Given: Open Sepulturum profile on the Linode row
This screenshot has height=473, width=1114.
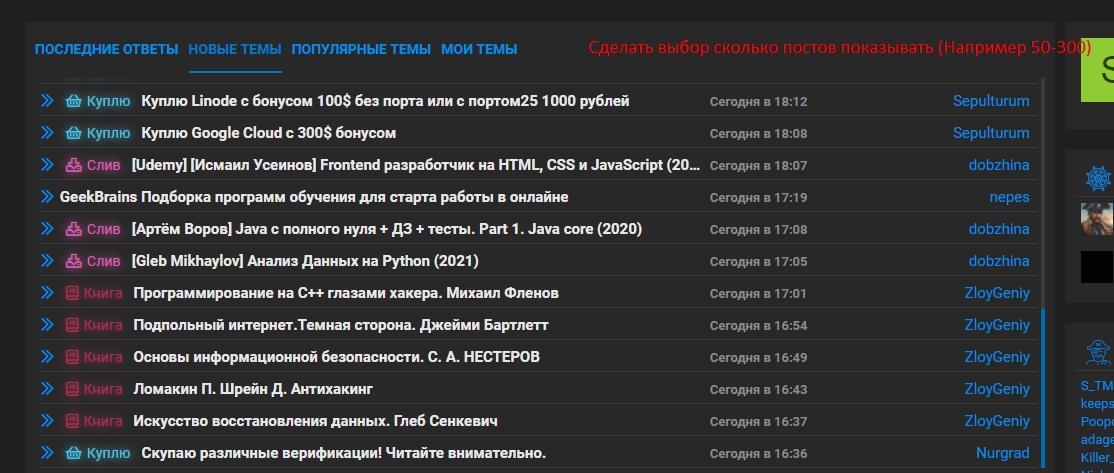Looking at the screenshot, I should tap(991, 101).
